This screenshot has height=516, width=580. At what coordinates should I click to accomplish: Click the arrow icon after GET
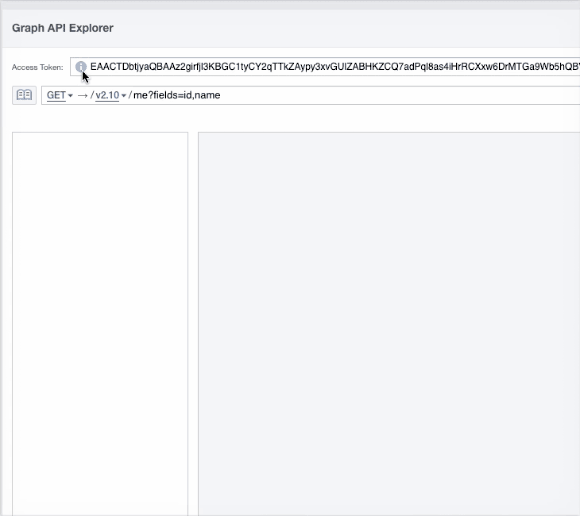tap(82, 95)
